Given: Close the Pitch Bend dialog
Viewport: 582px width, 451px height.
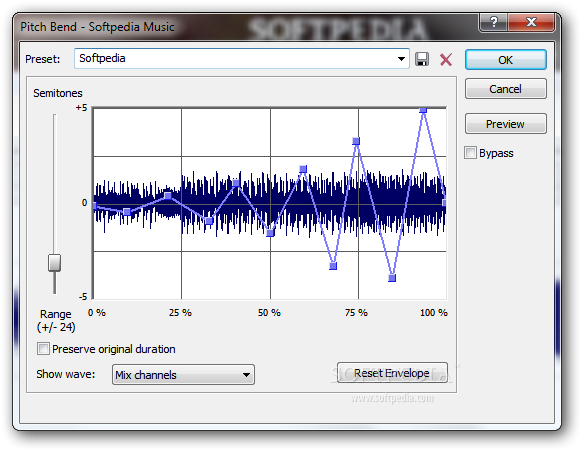Looking at the screenshot, I should click(x=531, y=22).
